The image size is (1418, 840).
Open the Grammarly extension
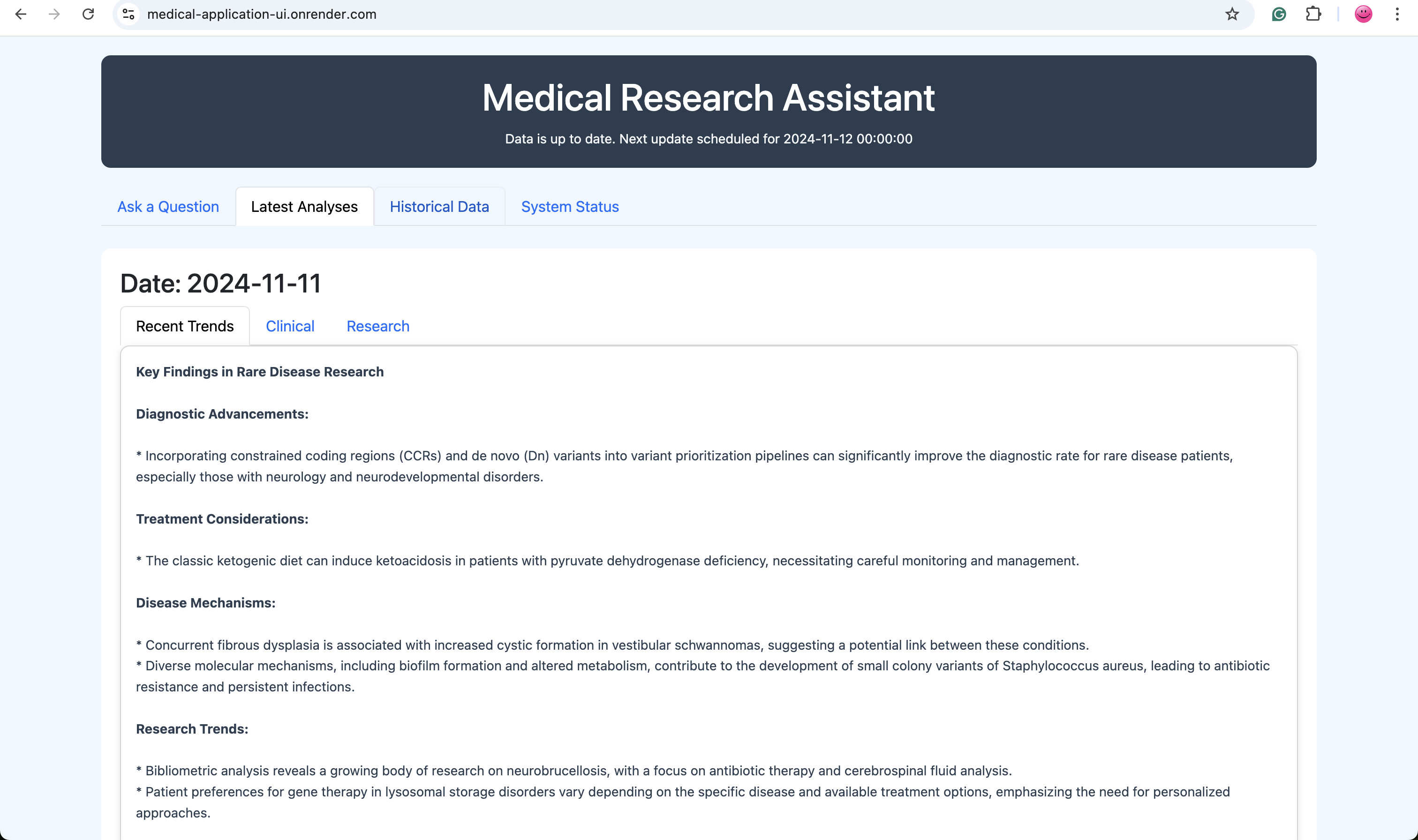tap(1279, 14)
